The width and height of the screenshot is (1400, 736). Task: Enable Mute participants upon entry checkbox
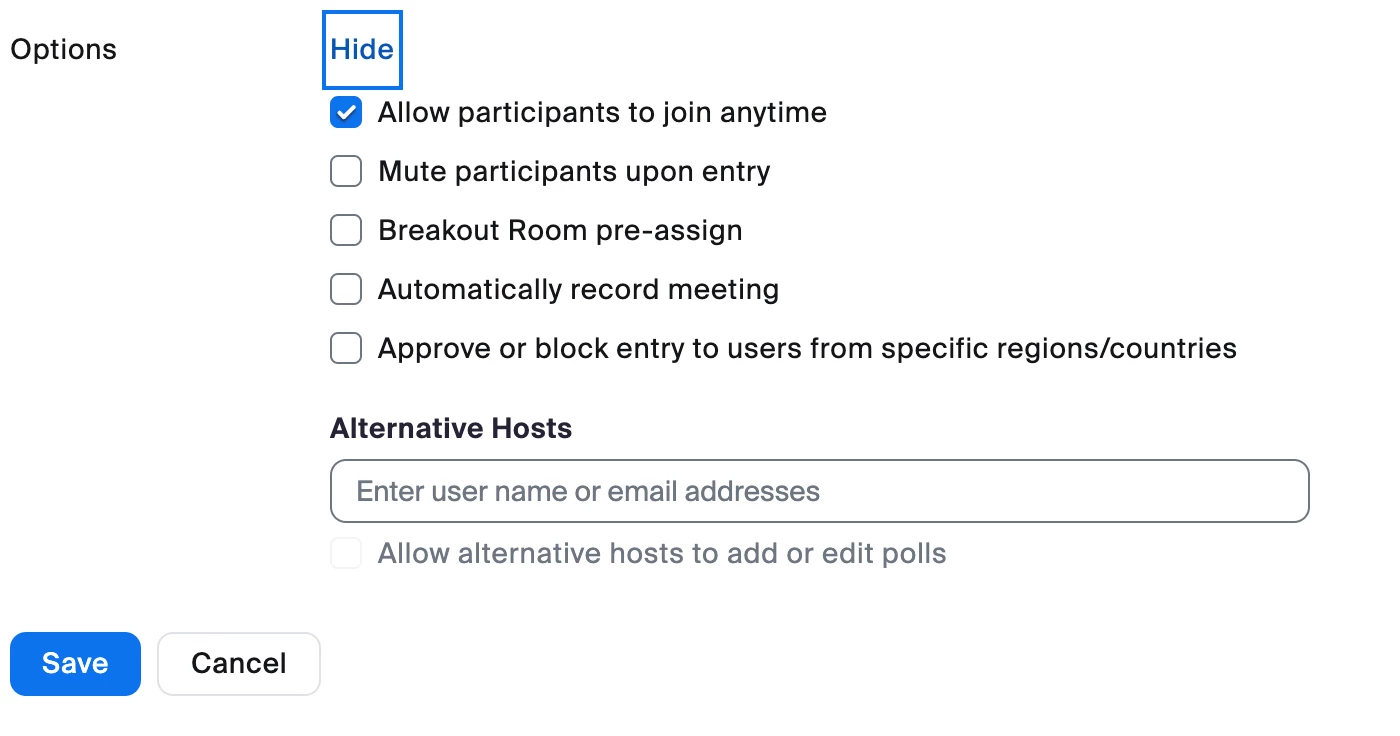(346, 172)
